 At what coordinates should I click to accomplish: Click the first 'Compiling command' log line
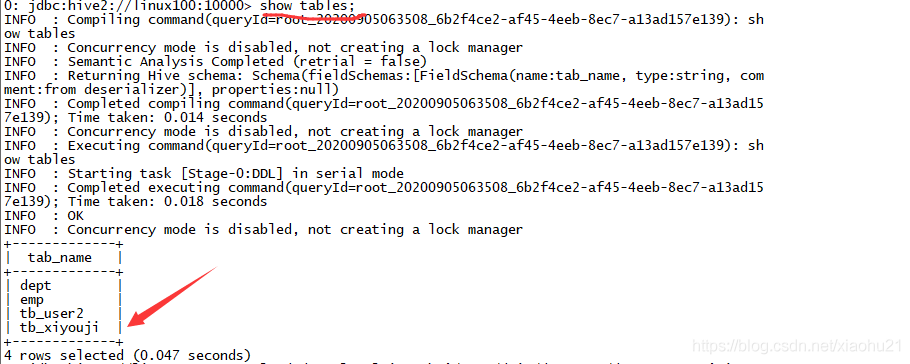click(x=384, y=26)
